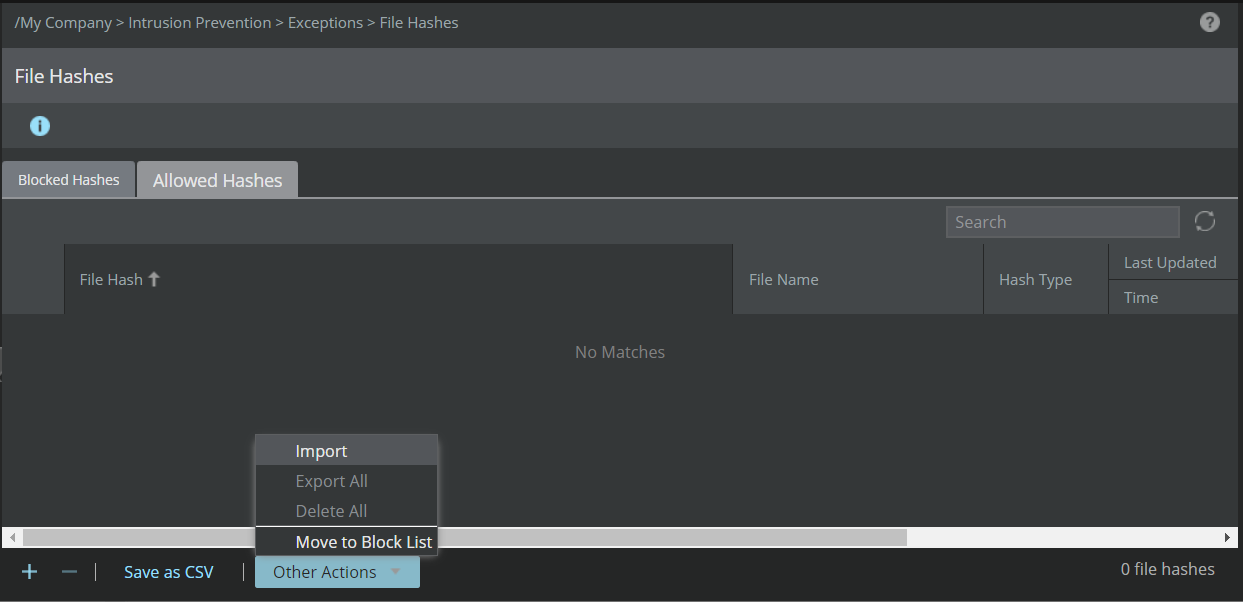Click the File Hash column header text
This screenshot has height=602, width=1243.
(x=111, y=279)
